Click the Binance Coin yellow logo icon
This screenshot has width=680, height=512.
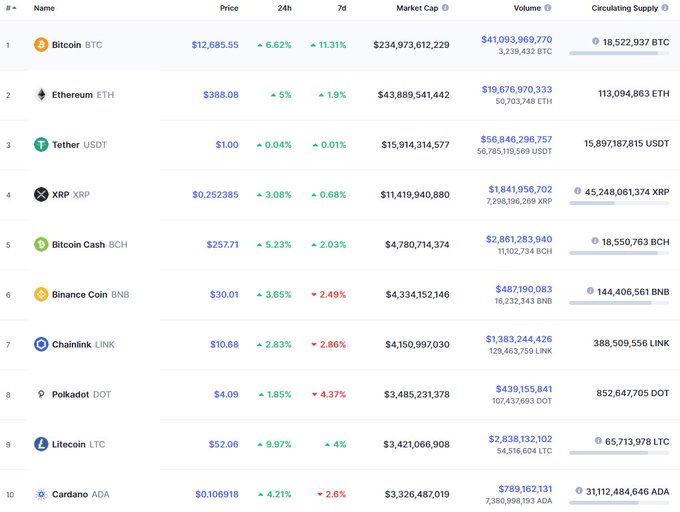41,294
